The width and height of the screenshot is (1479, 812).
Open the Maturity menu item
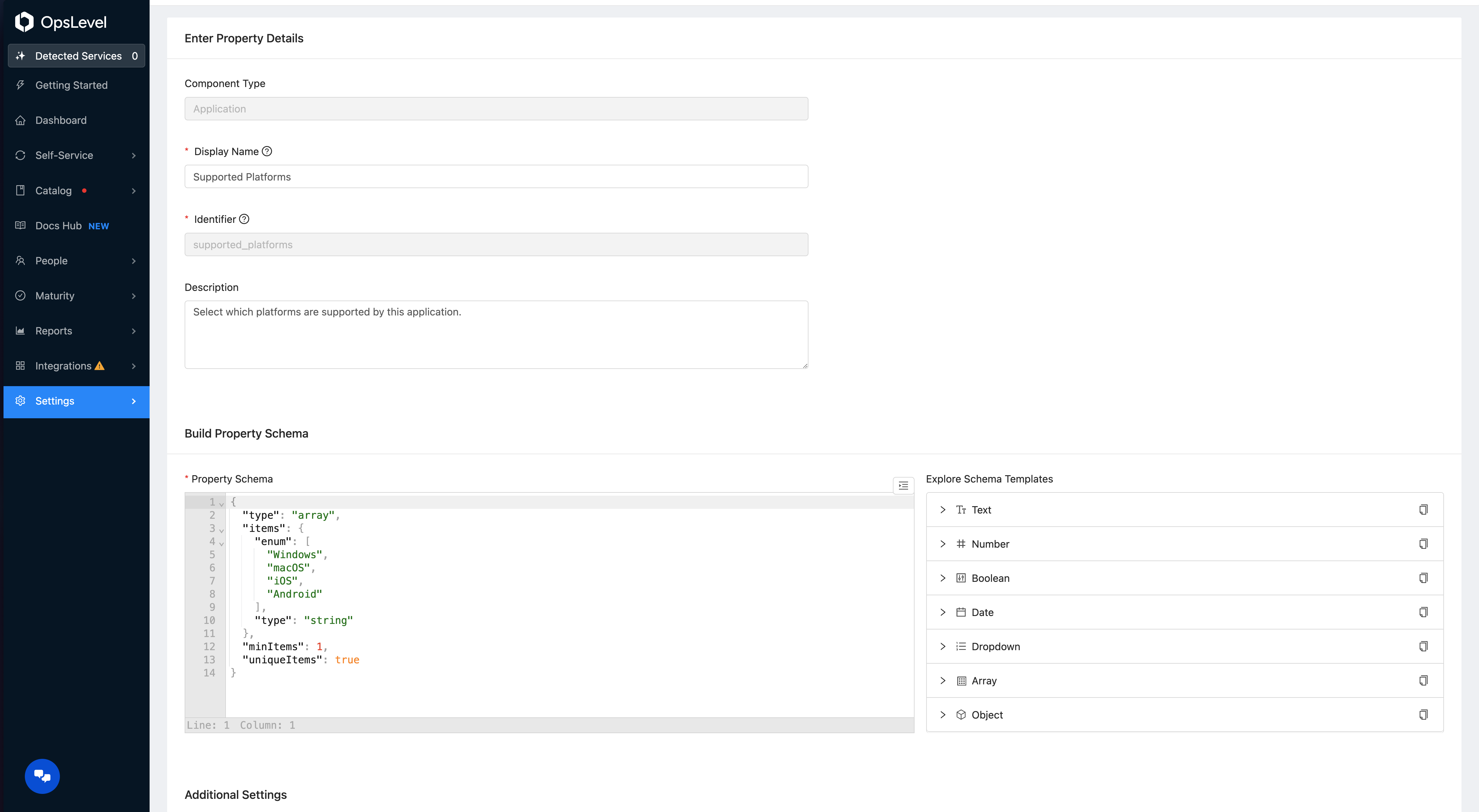pyautogui.click(x=76, y=296)
